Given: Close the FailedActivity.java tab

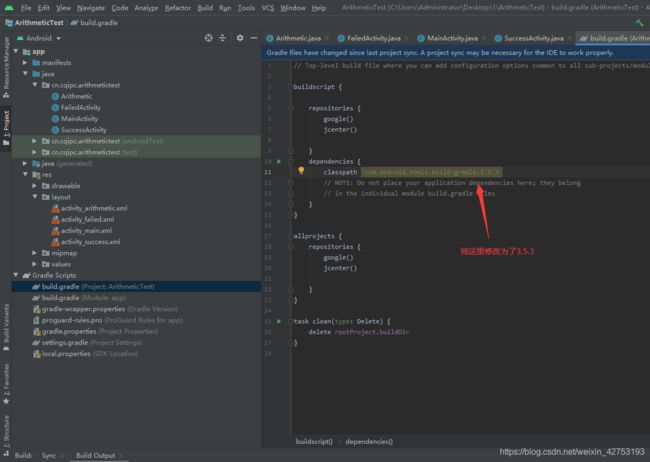Looking at the screenshot, I should pos(407,38).
